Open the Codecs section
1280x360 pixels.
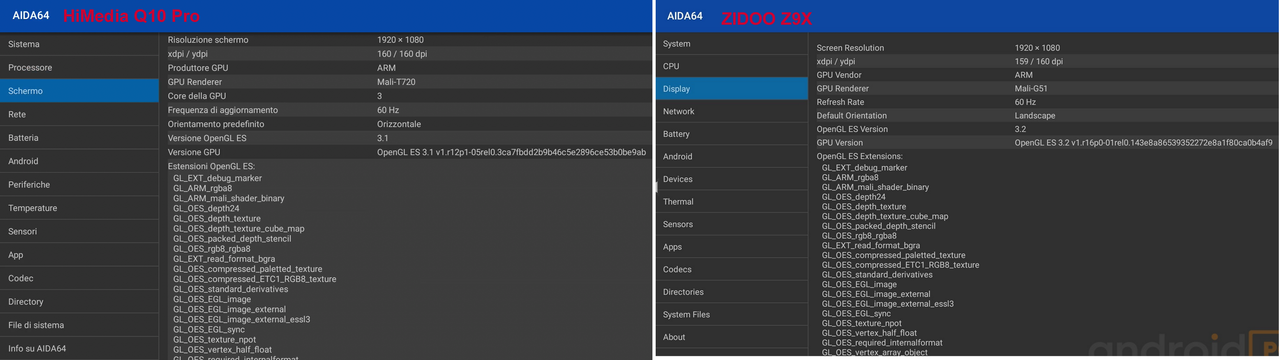coord(732,269)
